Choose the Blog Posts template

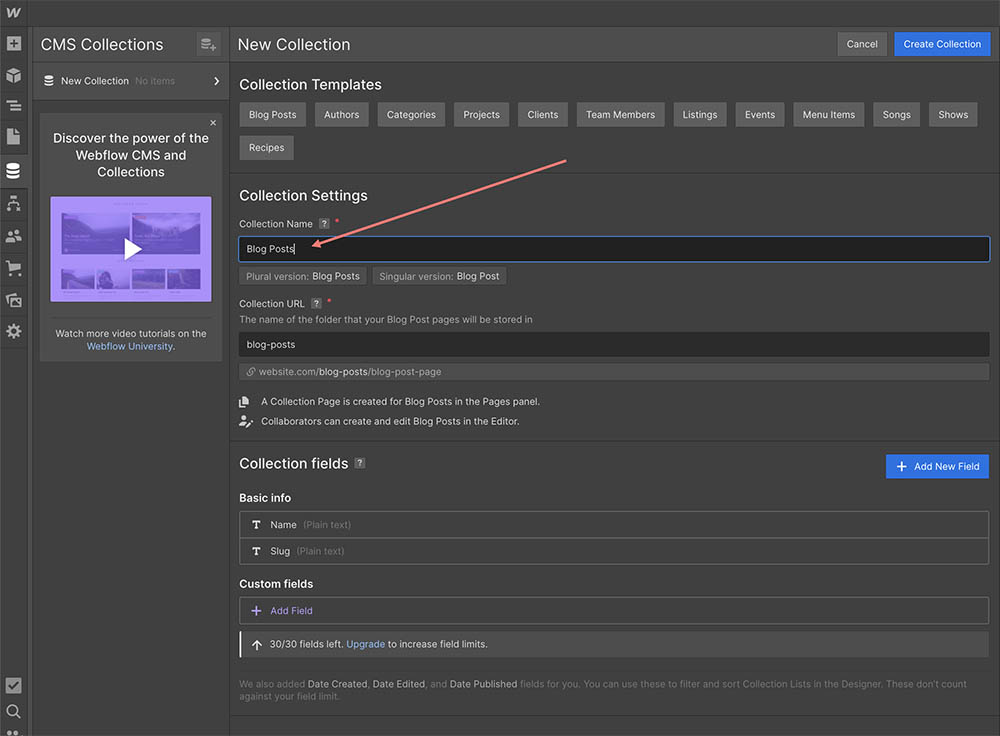point(272,115)
